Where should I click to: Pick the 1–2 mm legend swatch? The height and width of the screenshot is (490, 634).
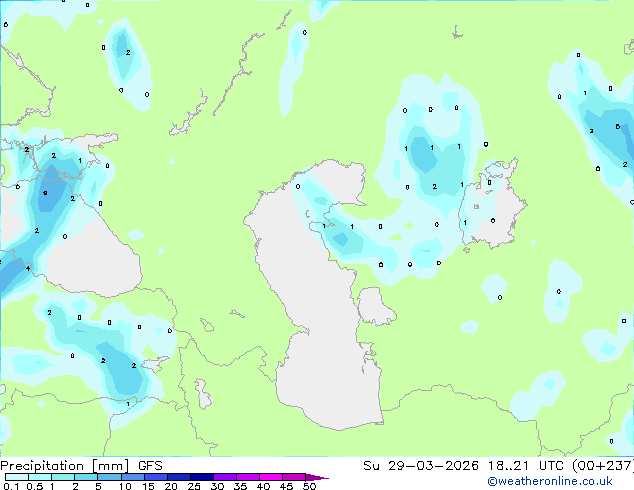pos(63,477)
